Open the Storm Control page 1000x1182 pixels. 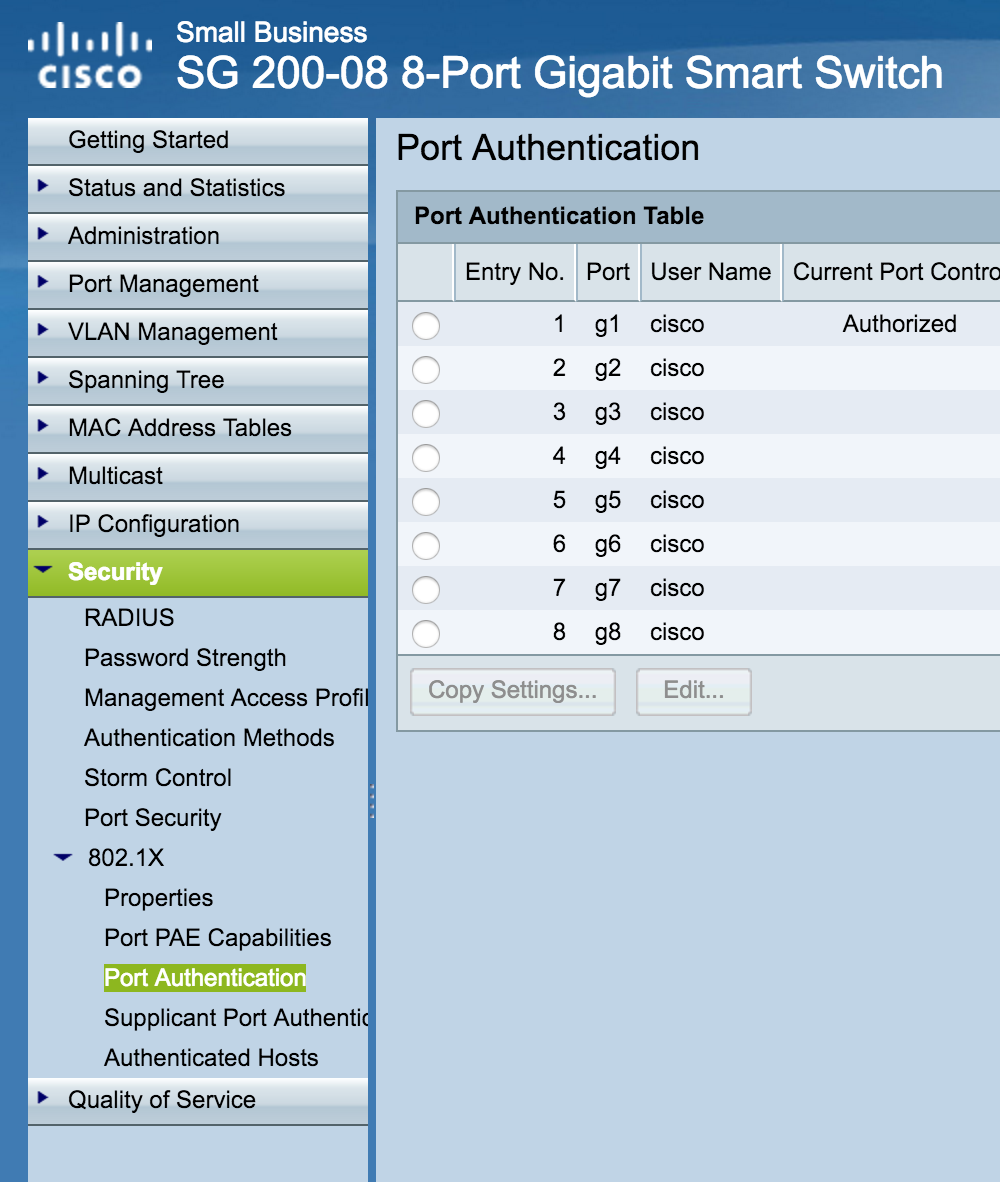click(x=157, y=778)
